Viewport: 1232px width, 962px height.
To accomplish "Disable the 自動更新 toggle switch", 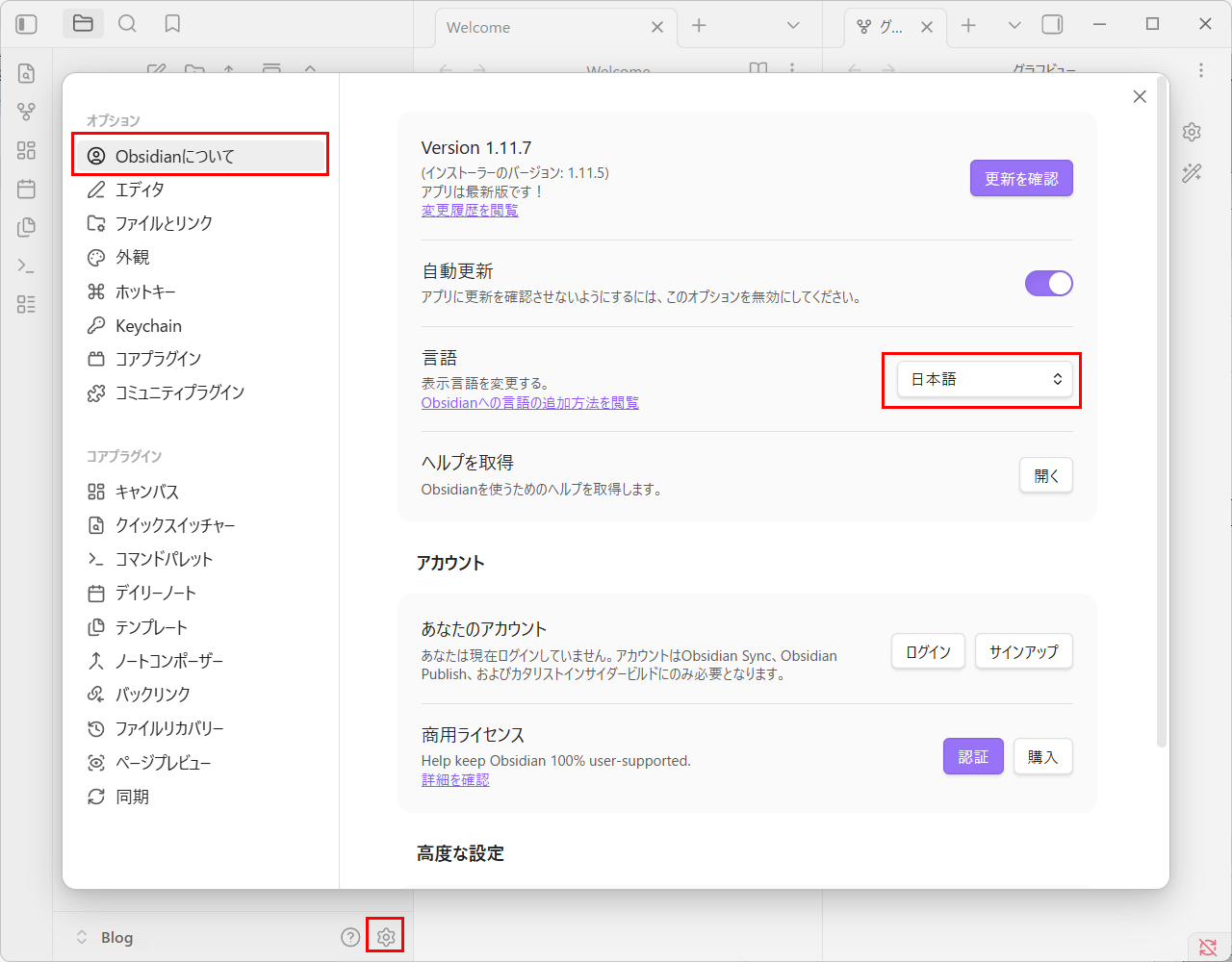I will 1048,284.
